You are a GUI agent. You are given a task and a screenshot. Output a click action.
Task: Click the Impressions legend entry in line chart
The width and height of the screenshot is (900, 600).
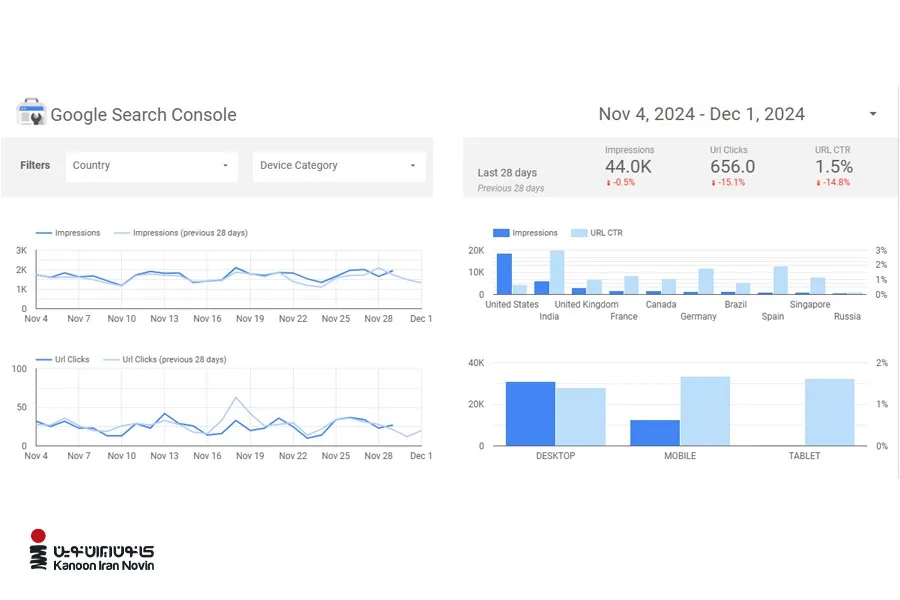[x=68, y=233]
